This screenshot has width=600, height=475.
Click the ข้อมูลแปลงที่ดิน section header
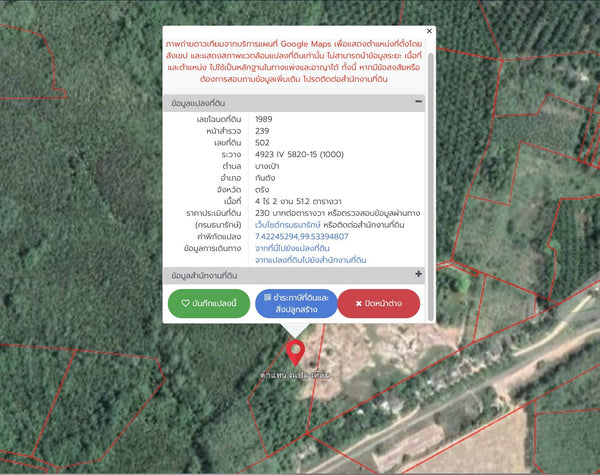[294, 103]
